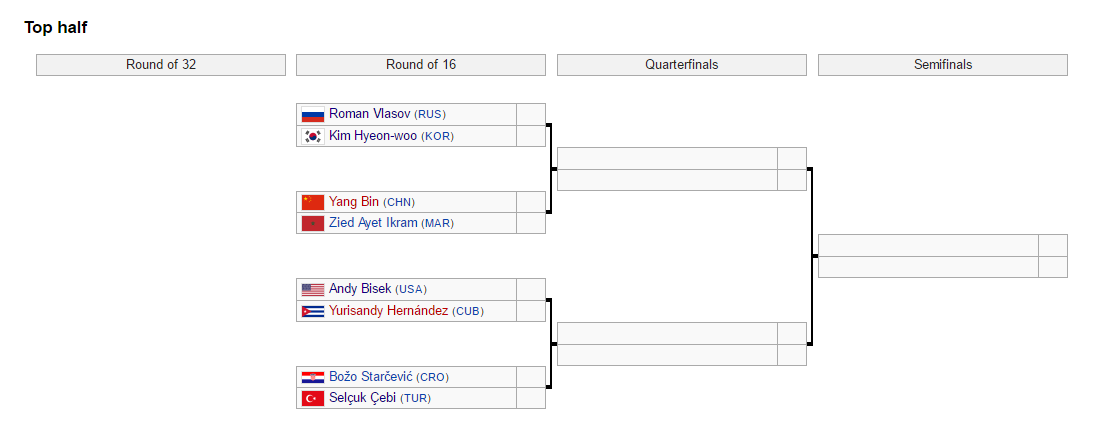Click the Moroccan flag icon
The width and height of the screenshot is (1101, 437).
[313, 224]
